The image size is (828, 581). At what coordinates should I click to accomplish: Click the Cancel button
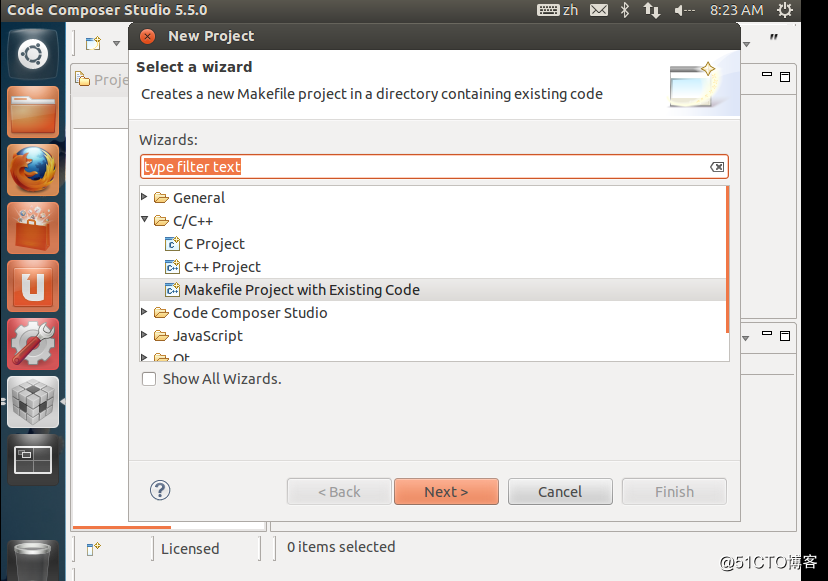560,492
